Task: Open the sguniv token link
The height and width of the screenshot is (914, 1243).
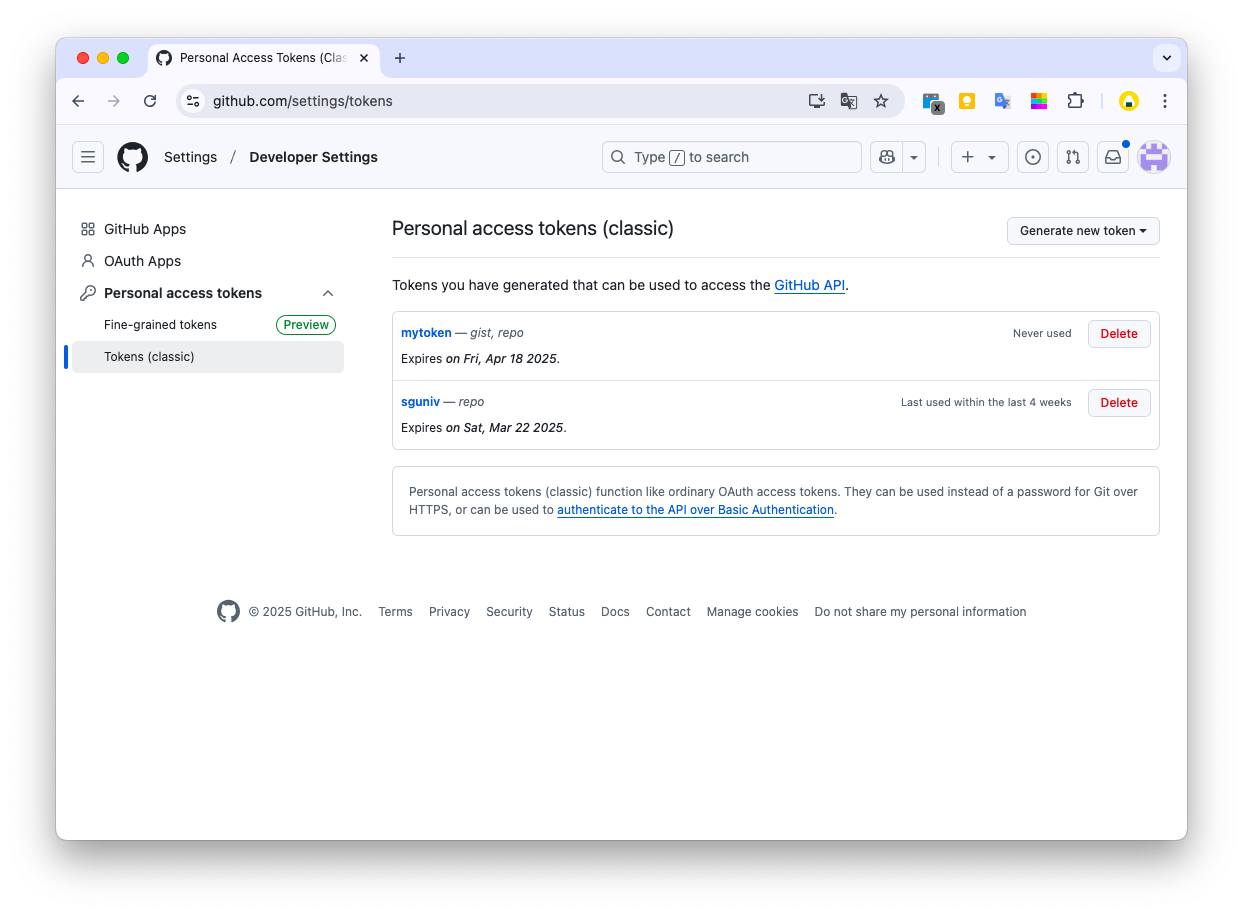Action: tap(420, 402)
